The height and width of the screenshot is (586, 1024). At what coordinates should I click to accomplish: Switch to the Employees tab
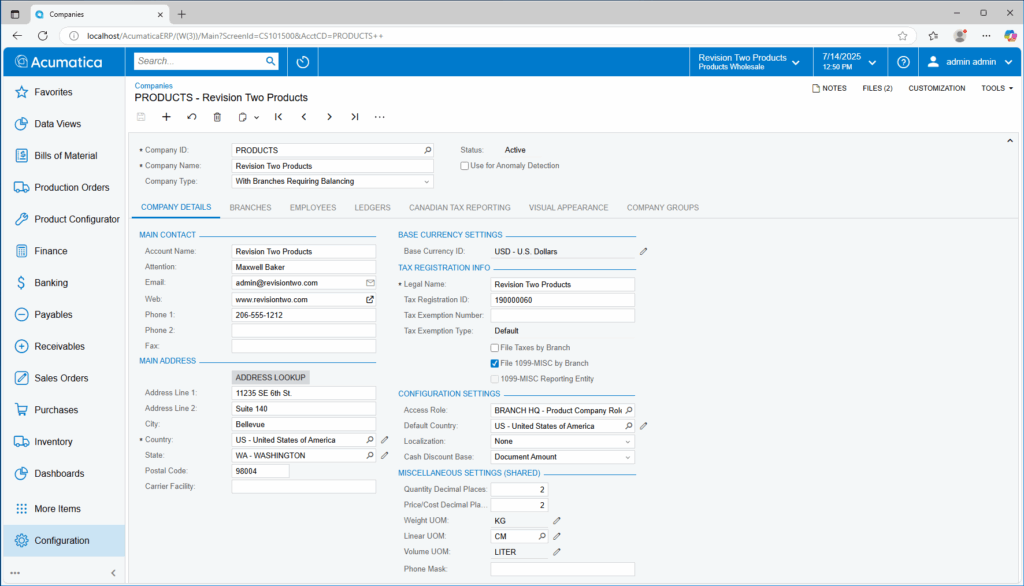pos(313,208)
